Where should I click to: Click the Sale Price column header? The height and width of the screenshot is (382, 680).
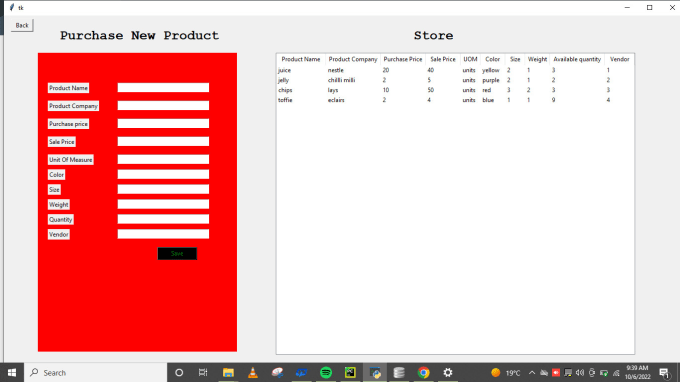(x=442, y=59)
